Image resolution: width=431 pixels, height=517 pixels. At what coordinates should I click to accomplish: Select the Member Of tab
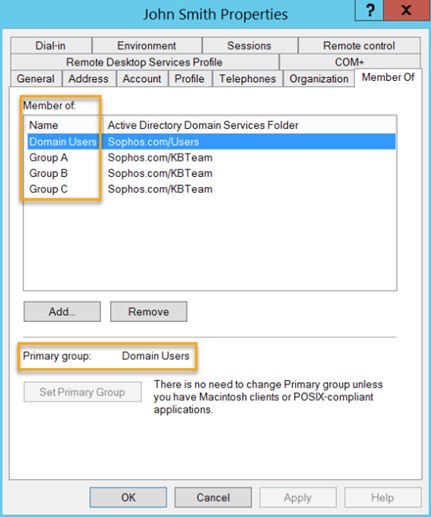click(x=388, y=77)
